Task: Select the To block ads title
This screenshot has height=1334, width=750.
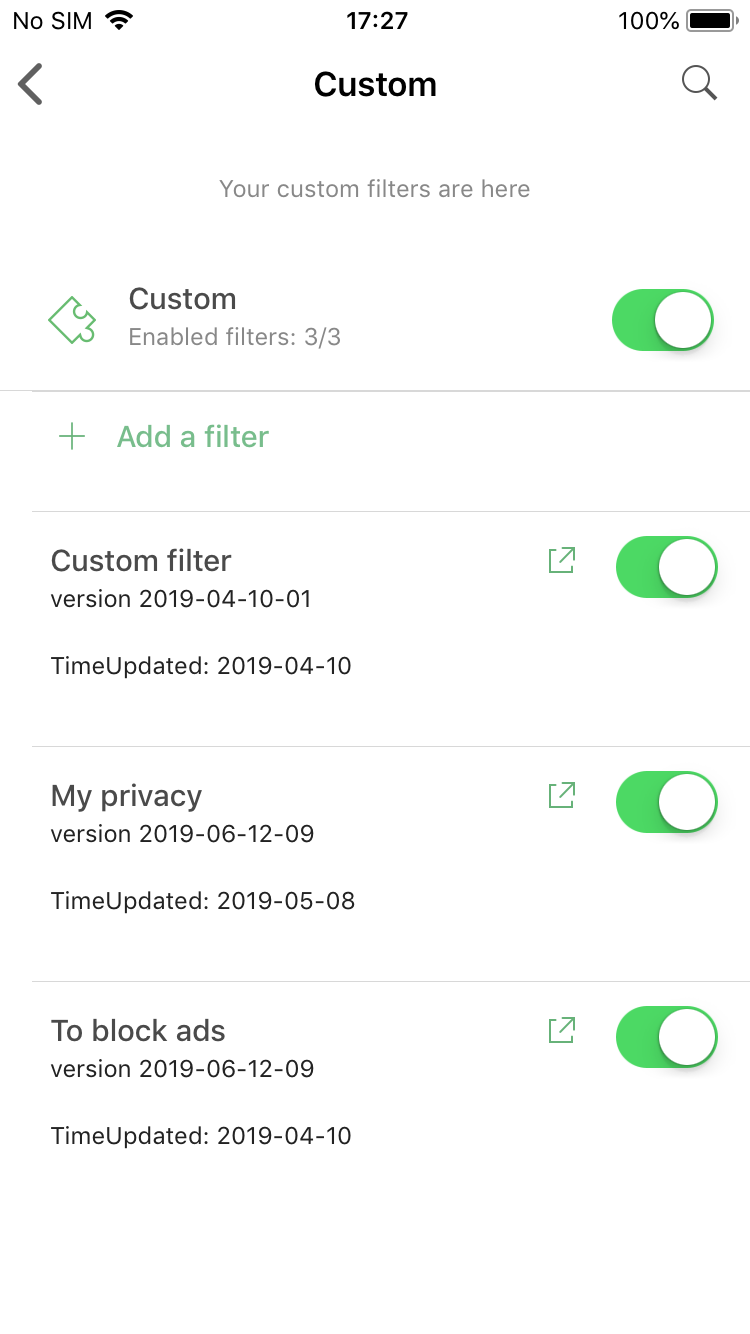Action: click(x=138, y=1031)
